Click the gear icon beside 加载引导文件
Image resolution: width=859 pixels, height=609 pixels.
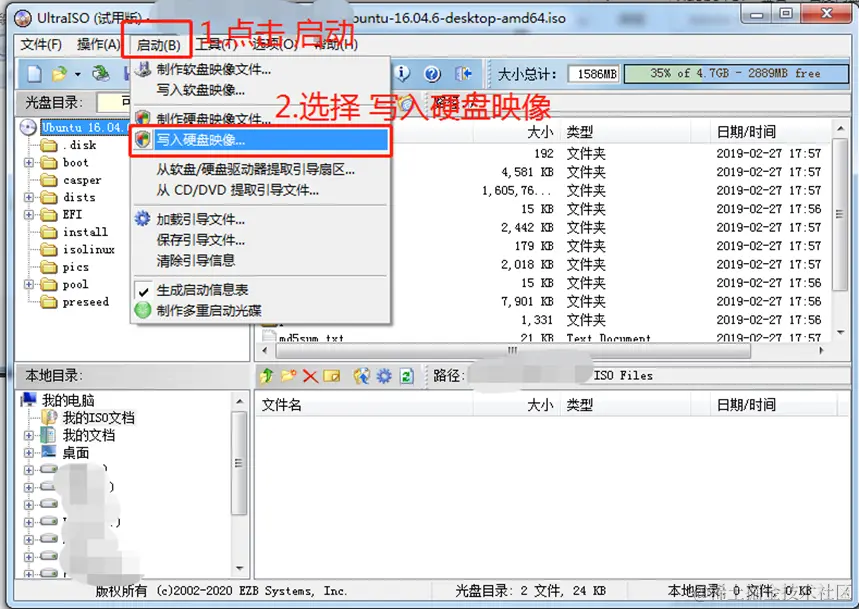coord(142,219)
